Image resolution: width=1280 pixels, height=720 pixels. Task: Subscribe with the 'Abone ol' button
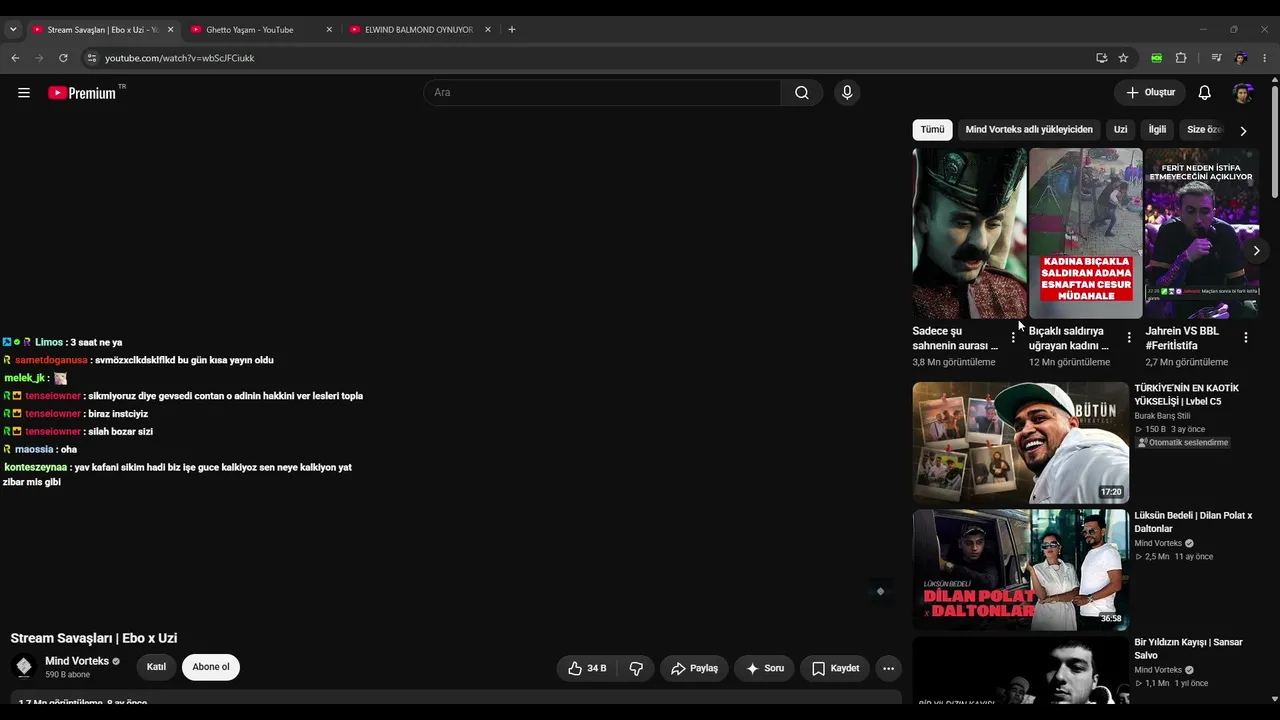pos(211,667)
